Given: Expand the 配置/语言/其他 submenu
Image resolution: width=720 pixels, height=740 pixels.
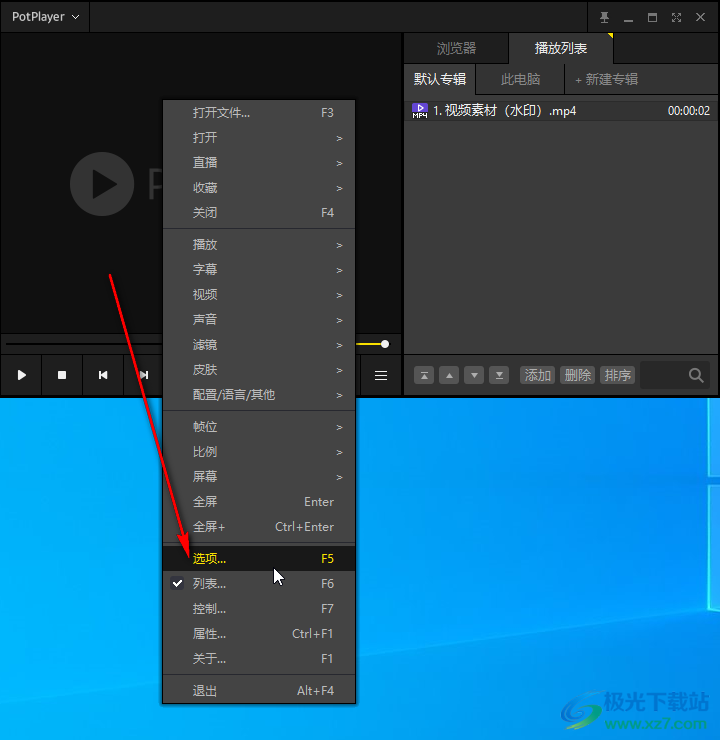Looking at the screenshot, I should [x=259, y=395].
